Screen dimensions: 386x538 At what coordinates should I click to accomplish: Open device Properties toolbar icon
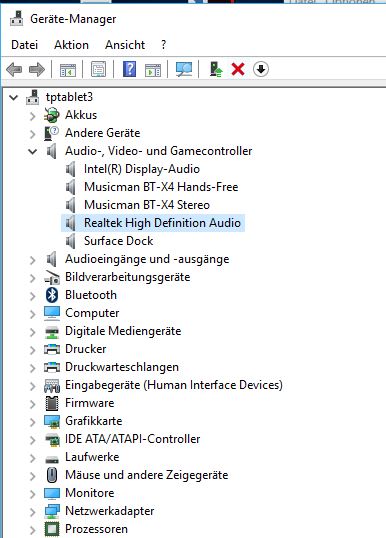[98, 69]
